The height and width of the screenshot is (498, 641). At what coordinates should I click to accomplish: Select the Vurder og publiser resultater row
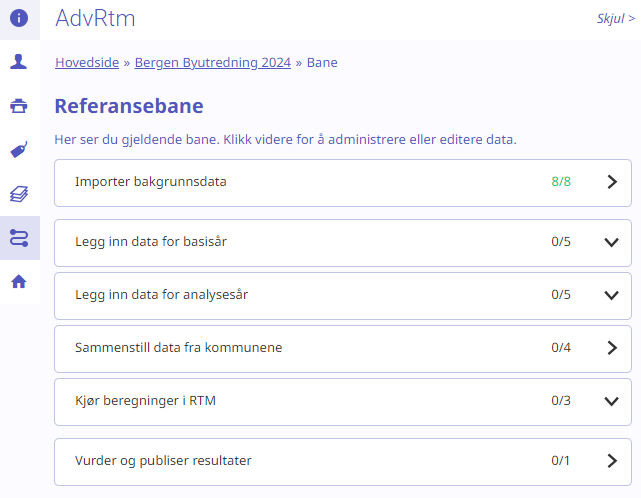pos(343,462)
